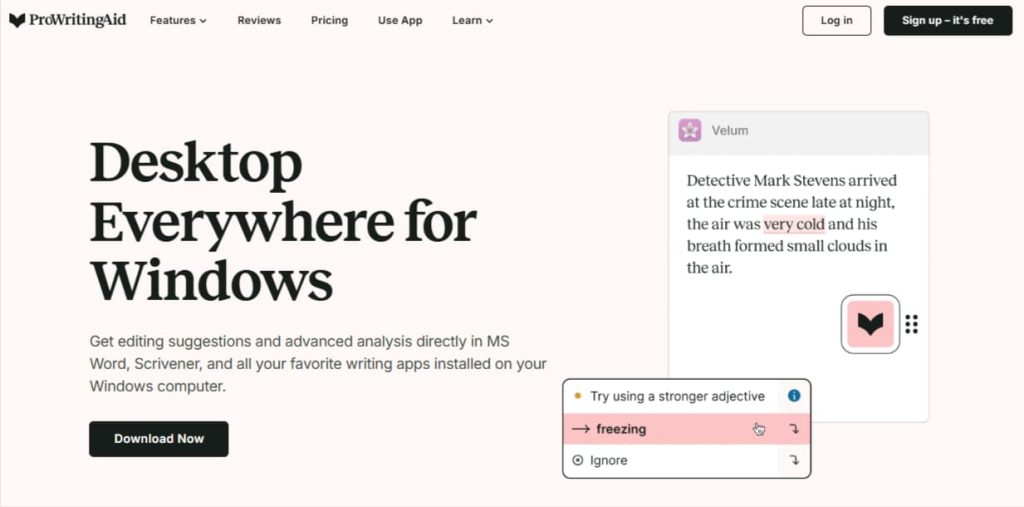Click the blue info icon

coord(794,395)
